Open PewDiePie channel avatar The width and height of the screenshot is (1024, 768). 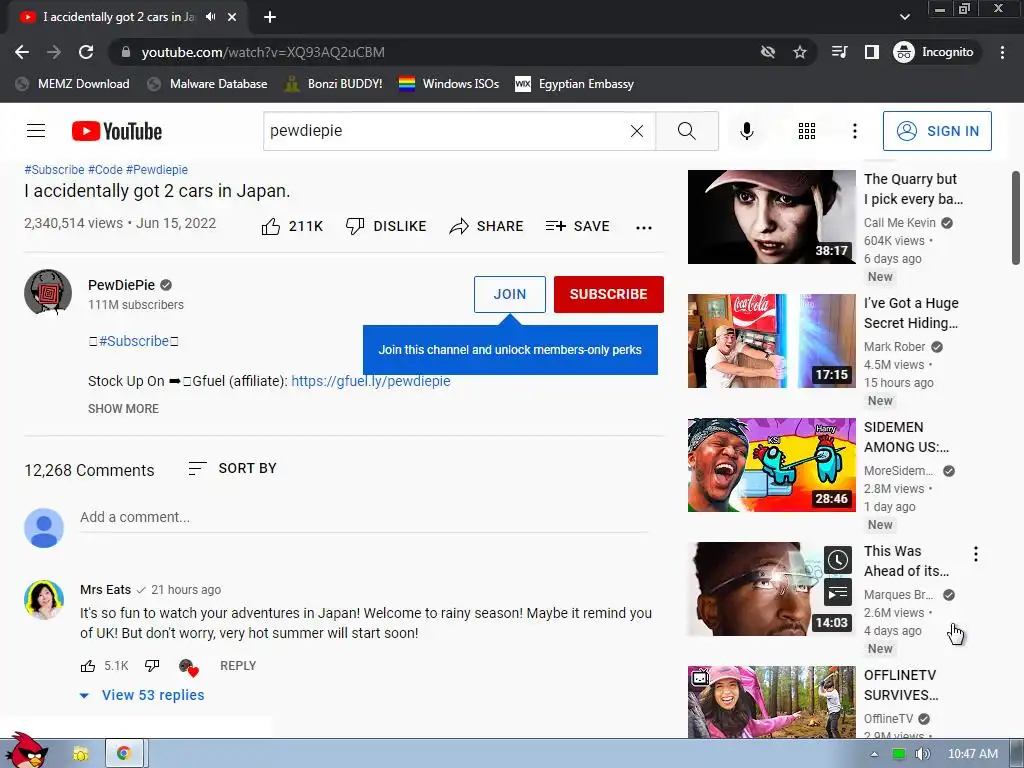pyautogui.click(x=48, y=292)
